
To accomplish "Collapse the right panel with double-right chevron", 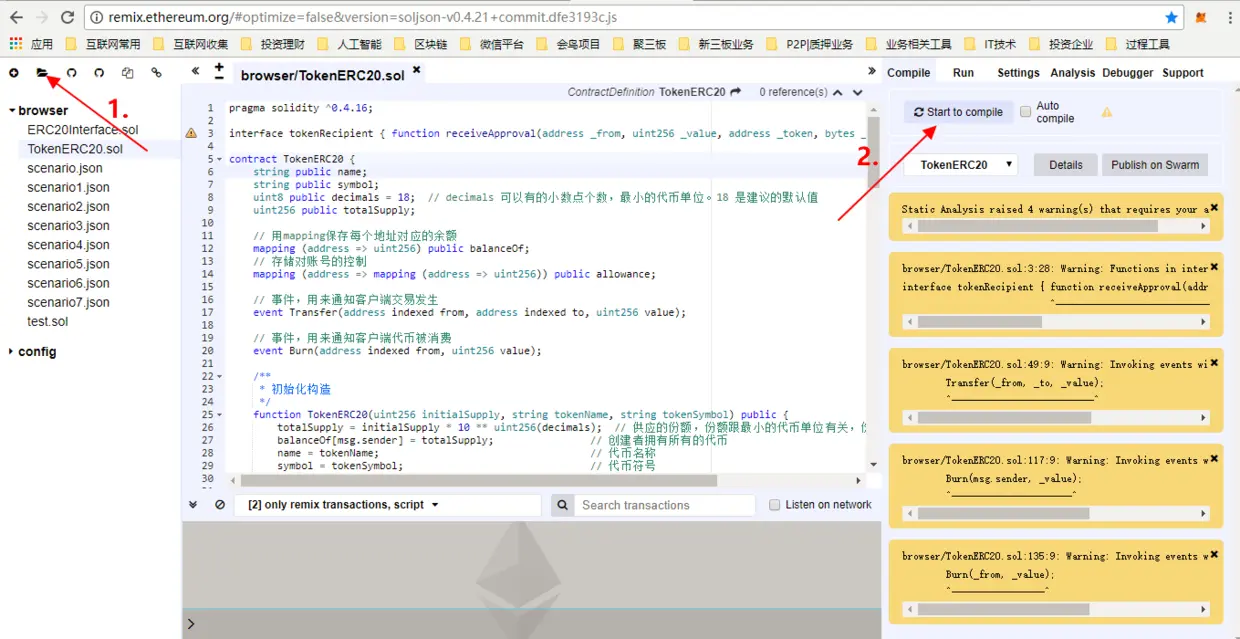I will [872, 71].
